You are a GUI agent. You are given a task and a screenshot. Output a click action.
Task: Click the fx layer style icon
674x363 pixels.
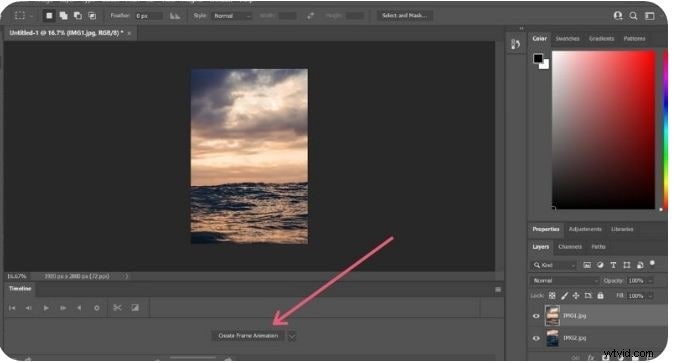coord(591,357)
